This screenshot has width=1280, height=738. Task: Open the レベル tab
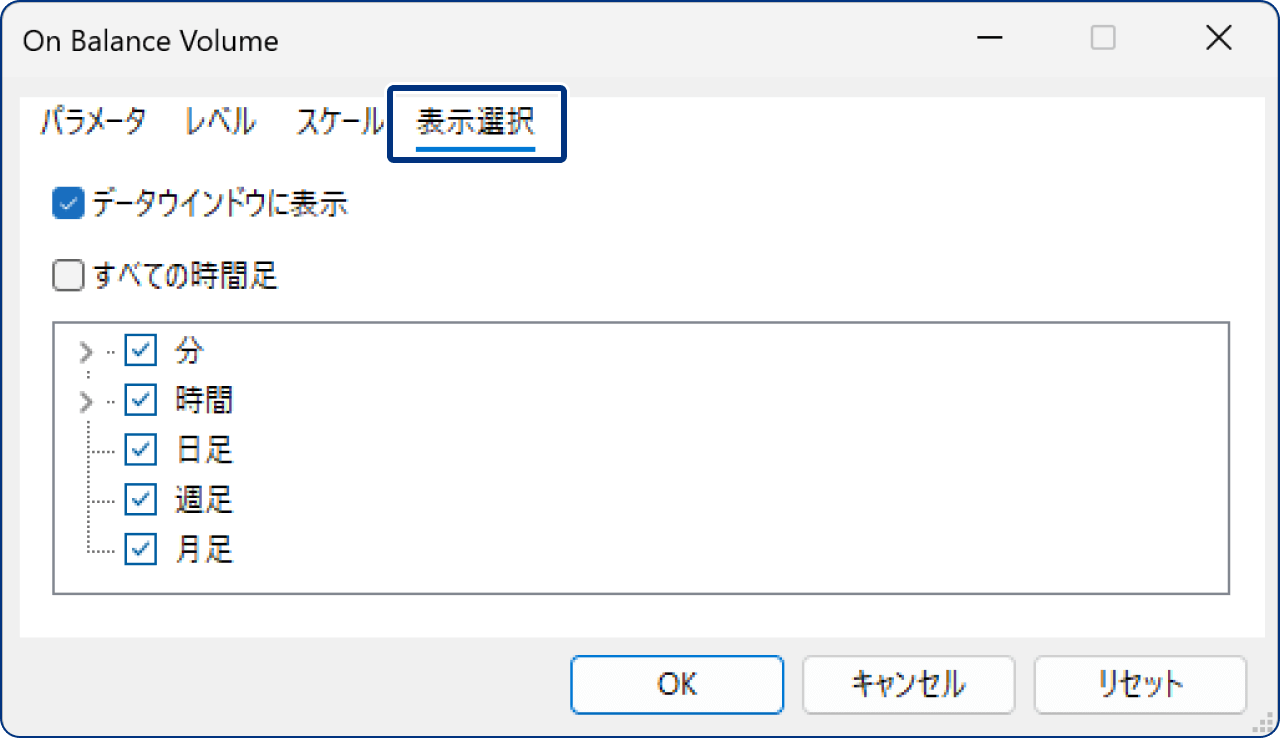(x=219, y=120)
